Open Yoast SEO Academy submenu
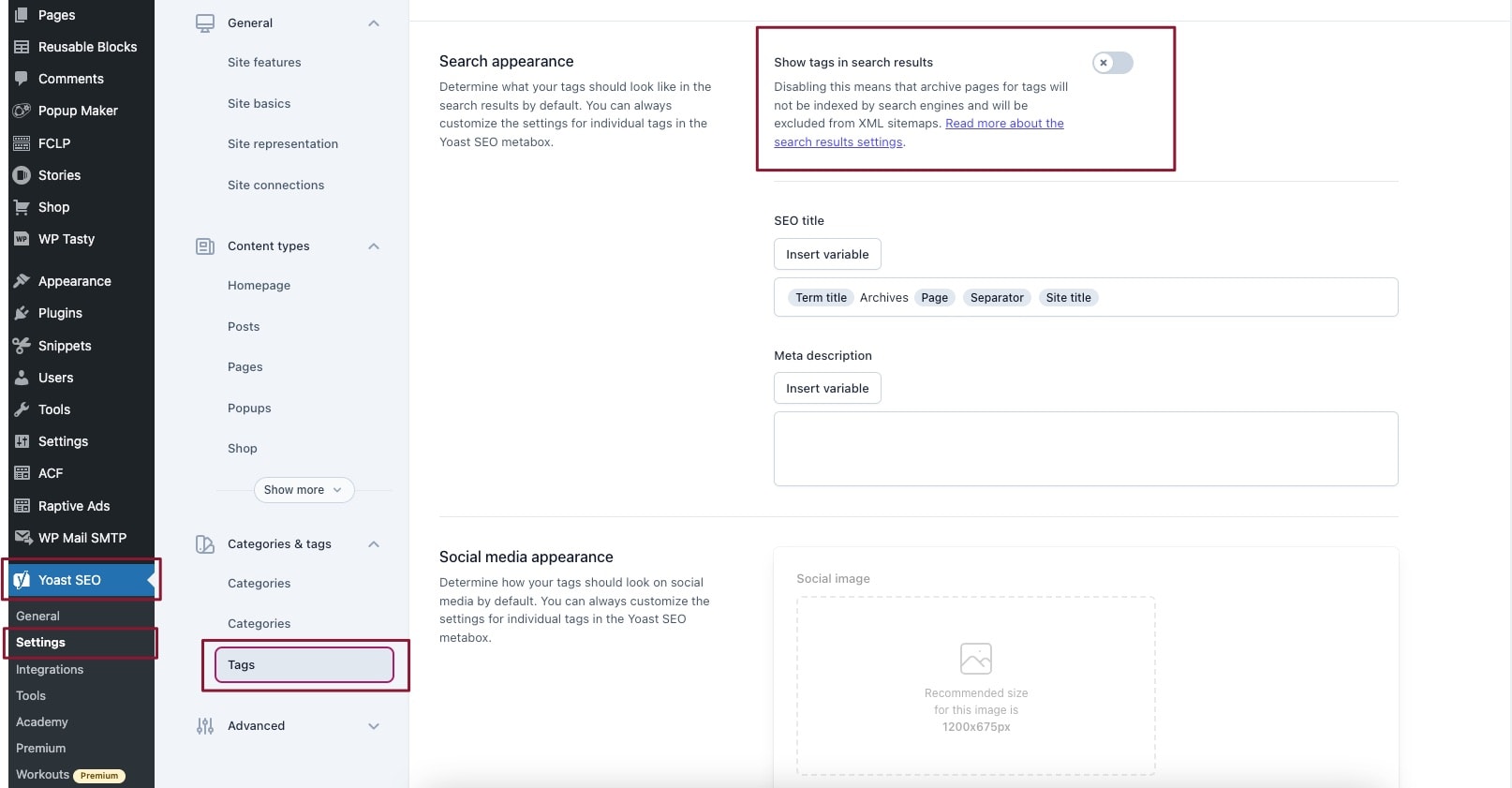Viewport: 1512px width, 788px height. pos(42,722)
